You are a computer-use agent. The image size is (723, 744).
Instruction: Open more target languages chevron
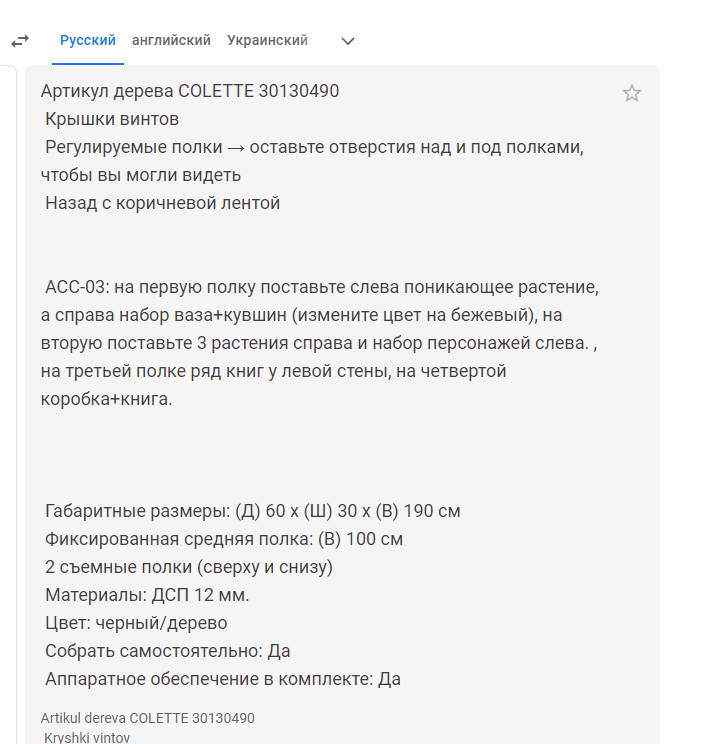pyautogui.click(x=348, y=41)
